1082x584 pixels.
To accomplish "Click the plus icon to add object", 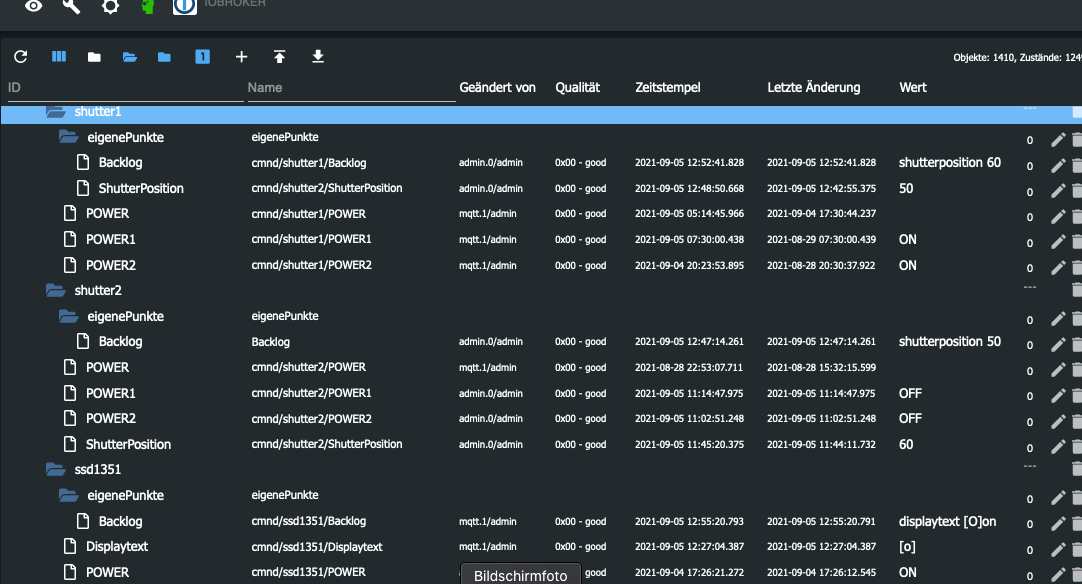I will (241, 57).
